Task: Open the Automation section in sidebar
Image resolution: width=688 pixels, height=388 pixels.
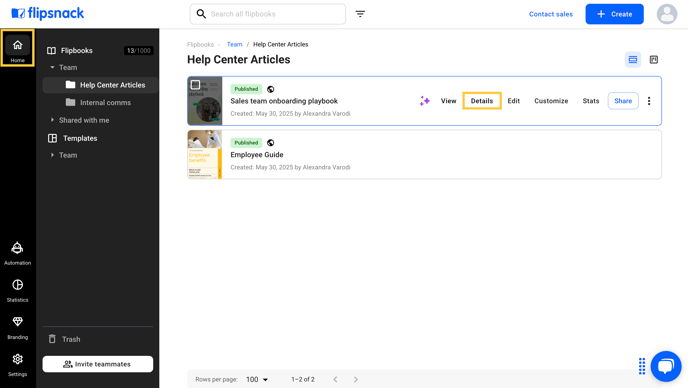Action: (x=18, y=253)
